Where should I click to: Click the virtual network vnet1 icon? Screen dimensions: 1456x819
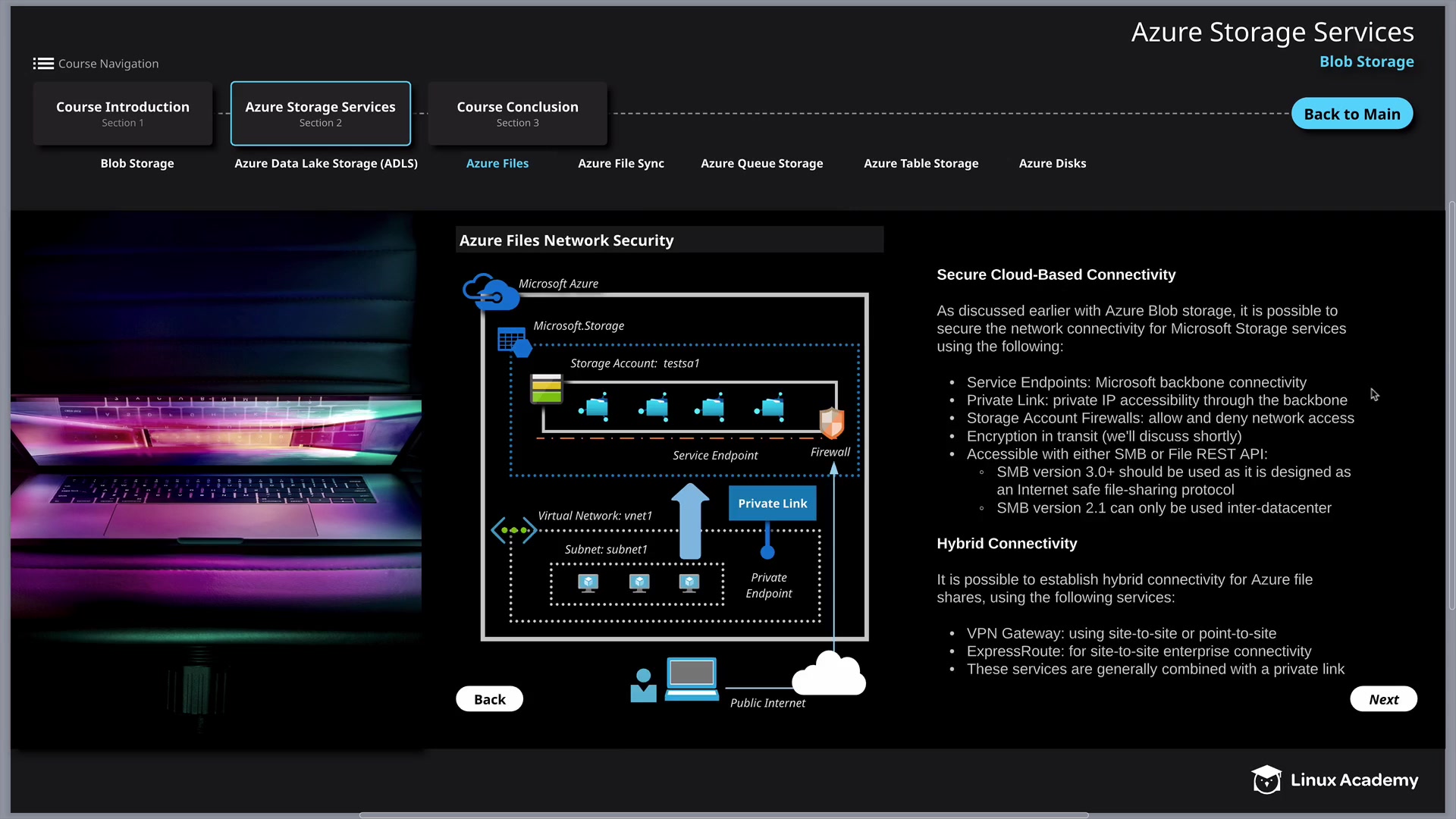513,530
